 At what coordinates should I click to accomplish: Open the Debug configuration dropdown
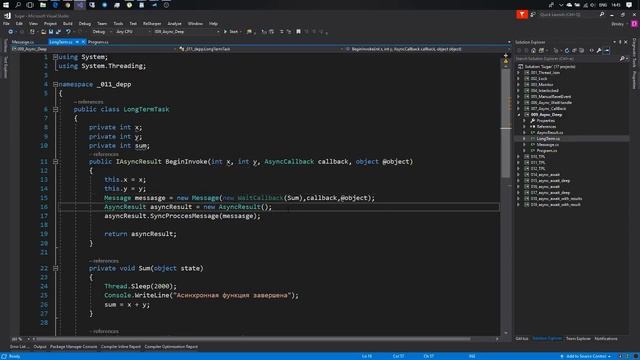point(101,31)
